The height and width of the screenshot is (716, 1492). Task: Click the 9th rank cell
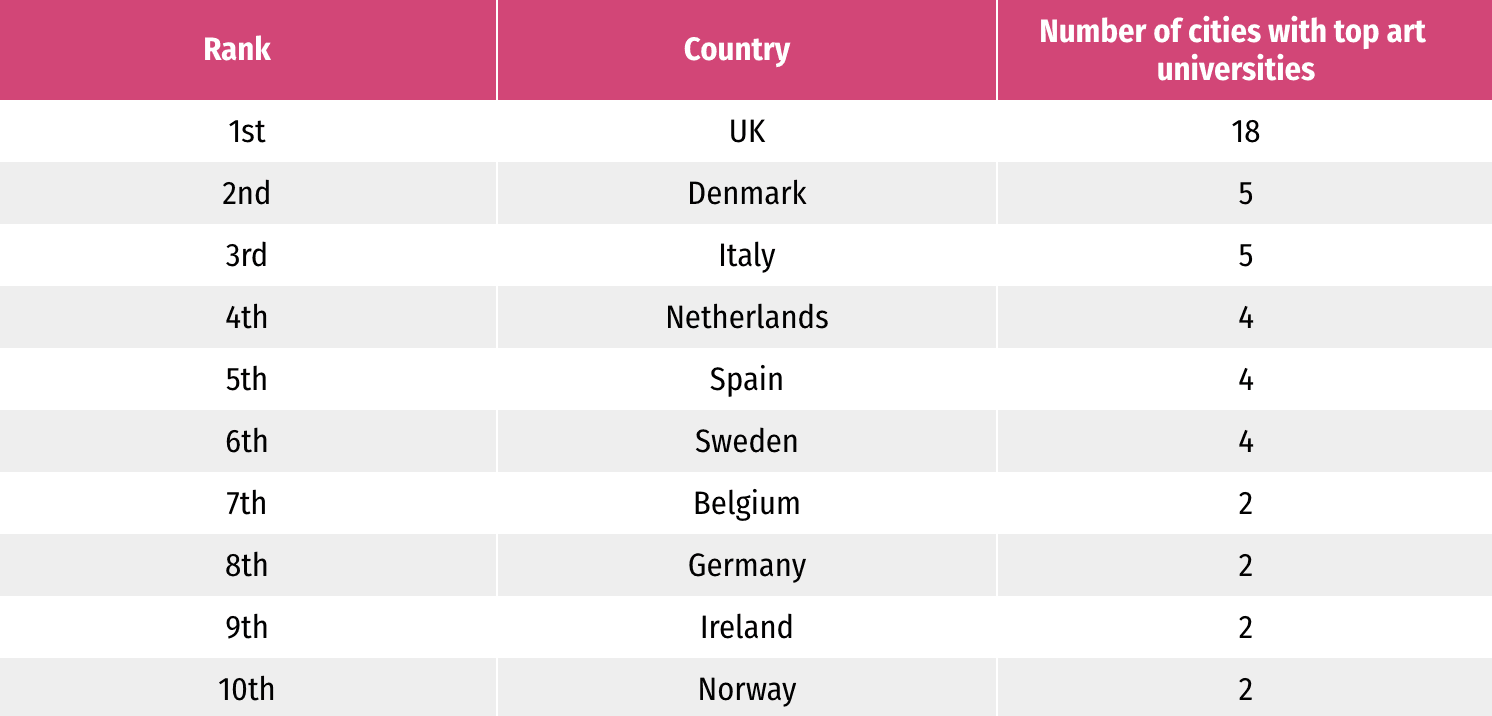(x=247, y=627)
